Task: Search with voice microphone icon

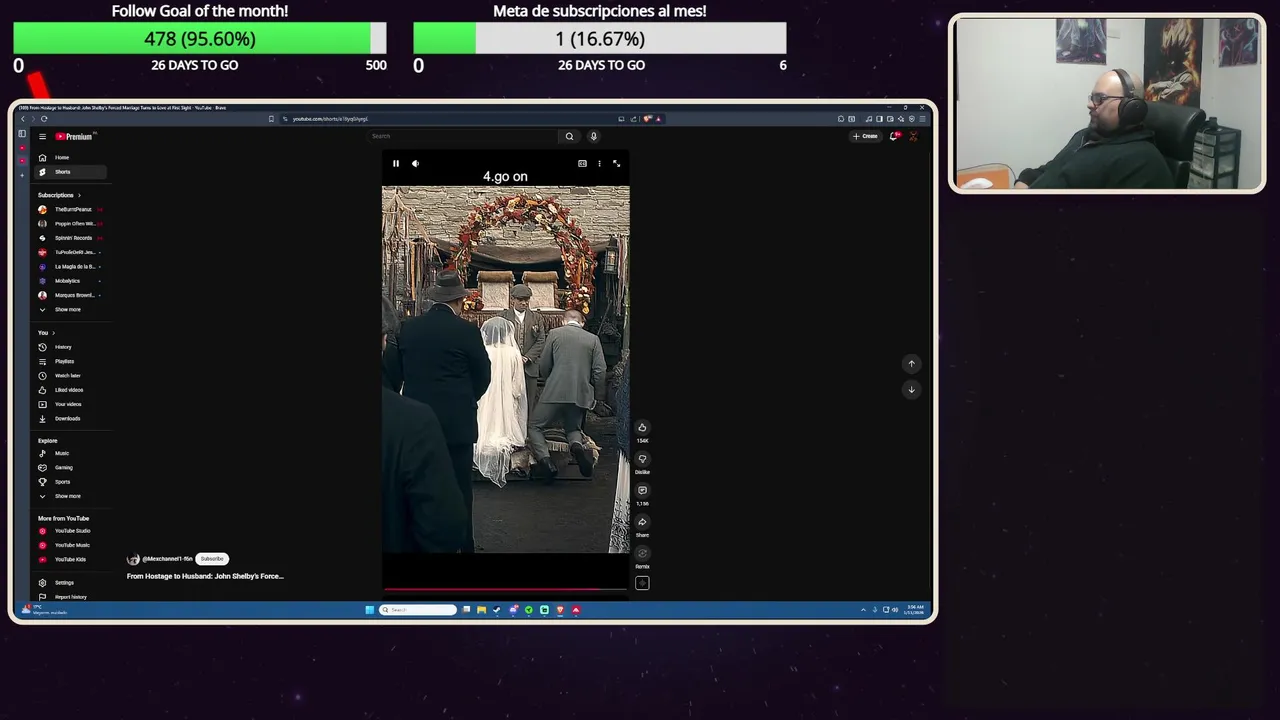Action: (593, 136)
